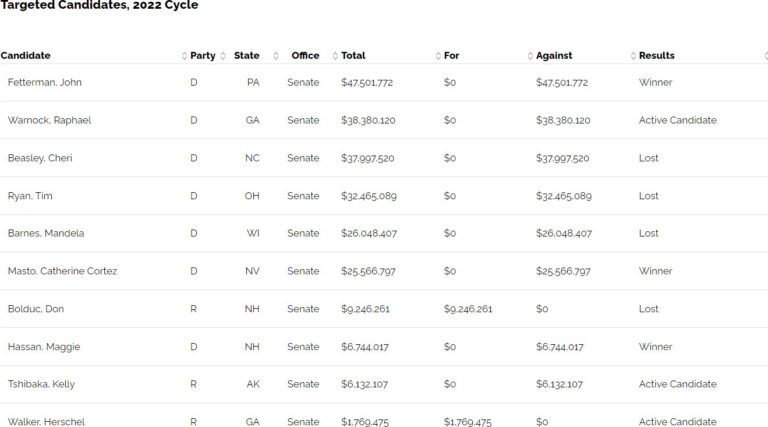The width and height of the screenshot is (768, 427).
Task: Click the Total column header
Action: tap(353, 55)
